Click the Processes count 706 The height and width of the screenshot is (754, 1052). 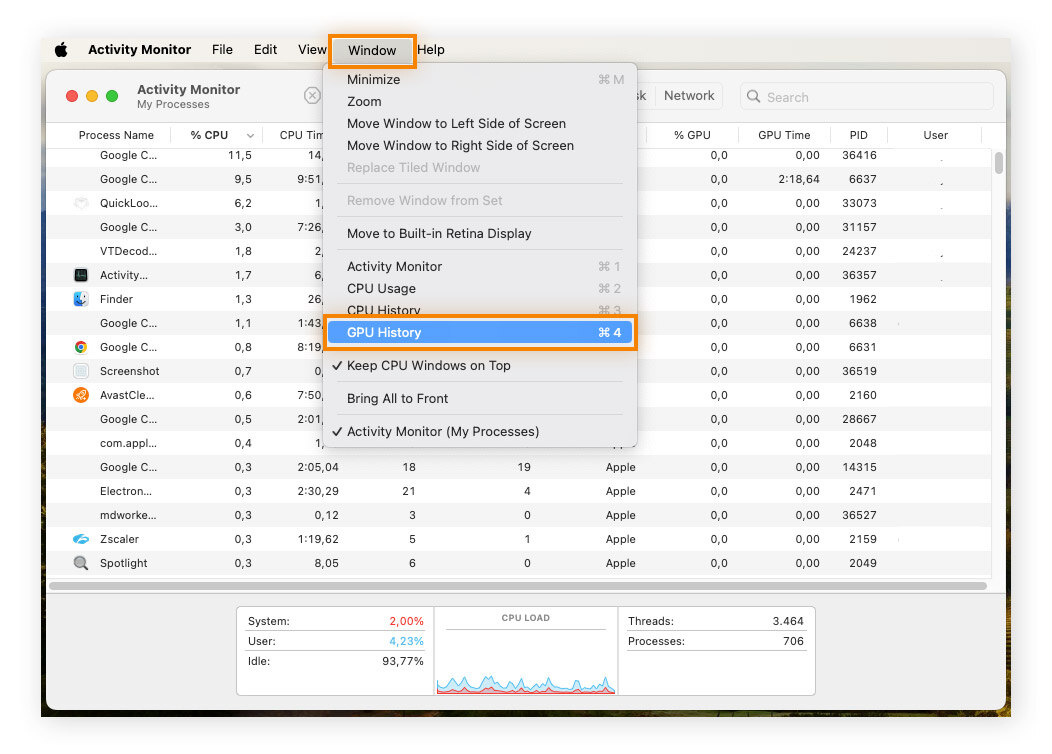tap(793, 641)
